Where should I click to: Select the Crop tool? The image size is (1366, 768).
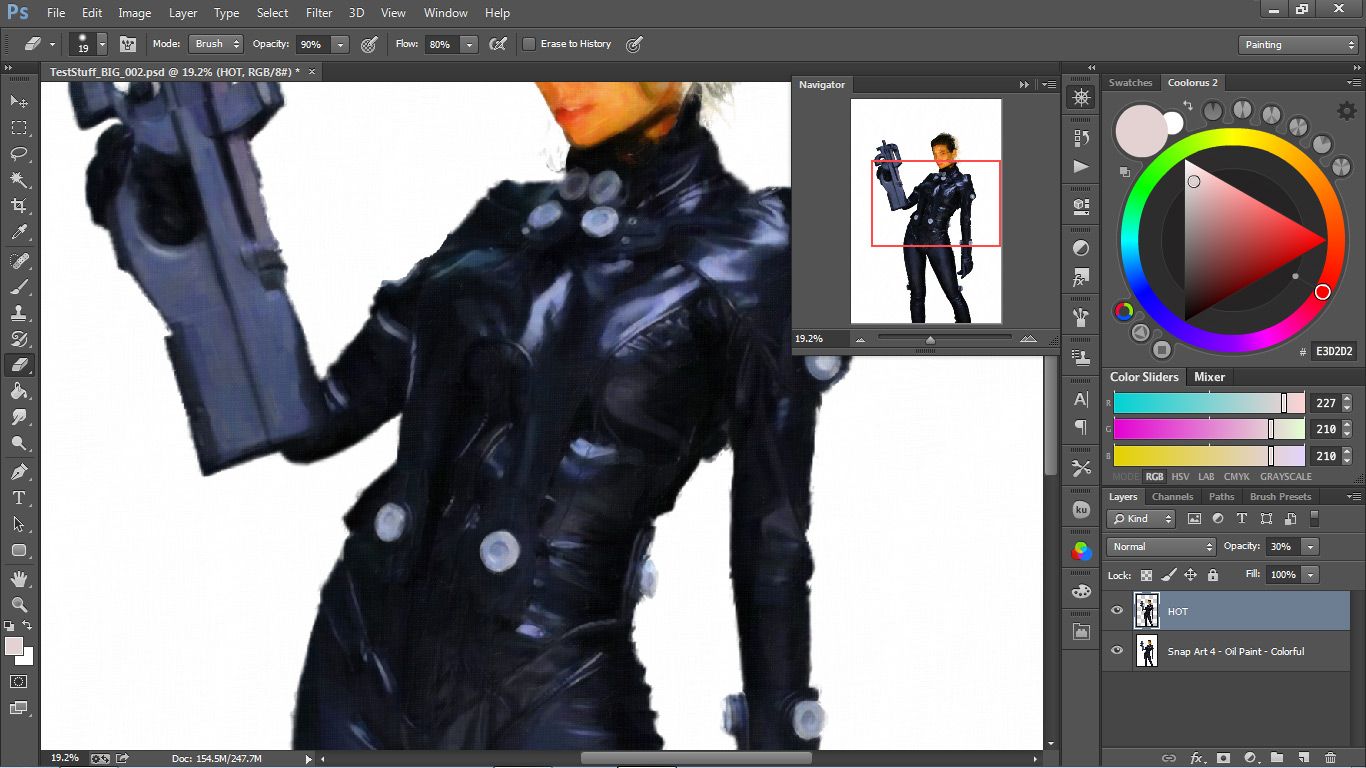click(x=19, y=206)
